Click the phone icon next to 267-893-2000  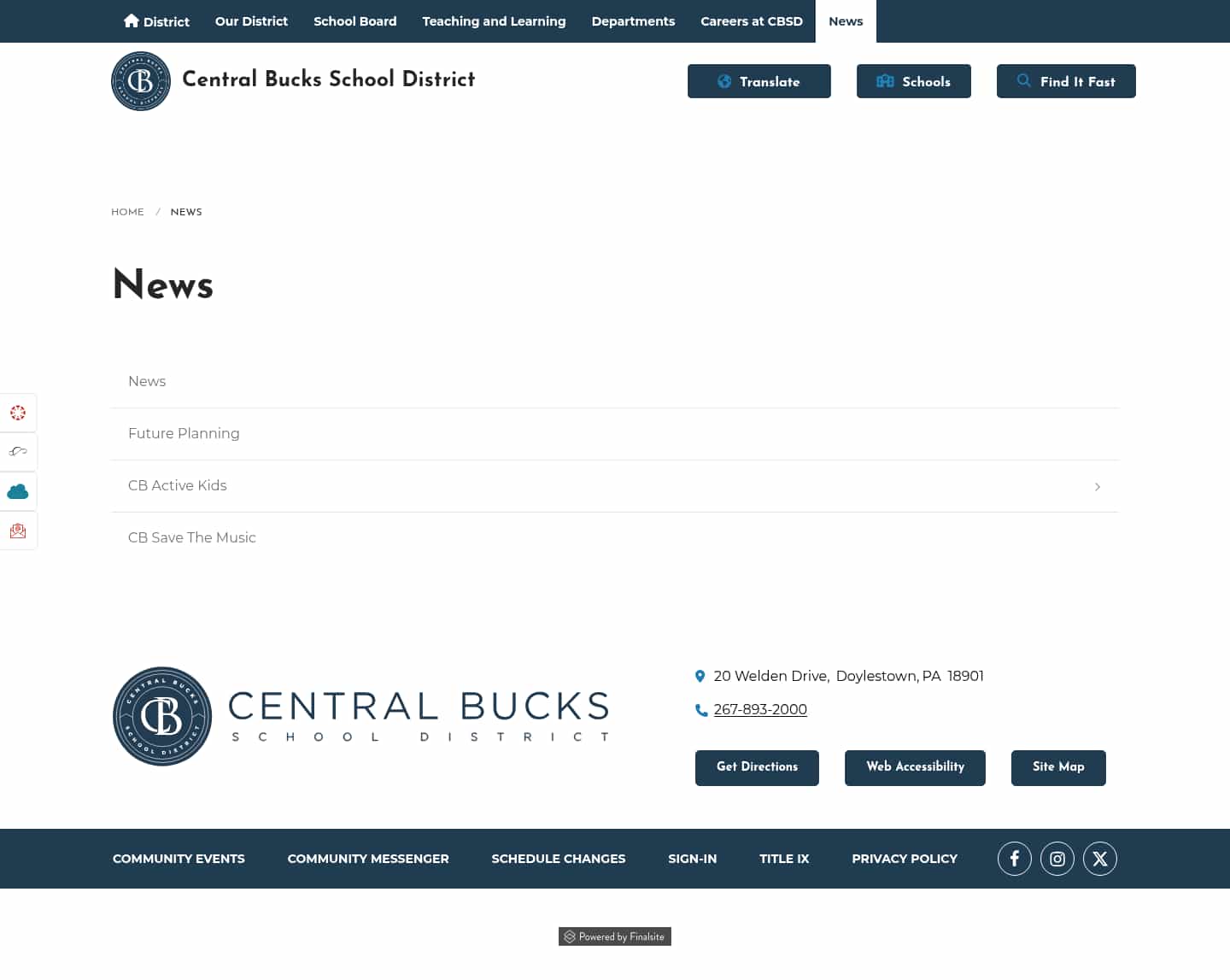pos(700,710)
